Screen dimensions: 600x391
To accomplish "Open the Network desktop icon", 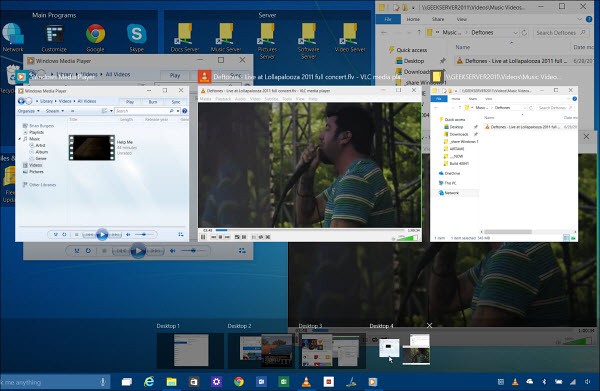I will point(13,37).
